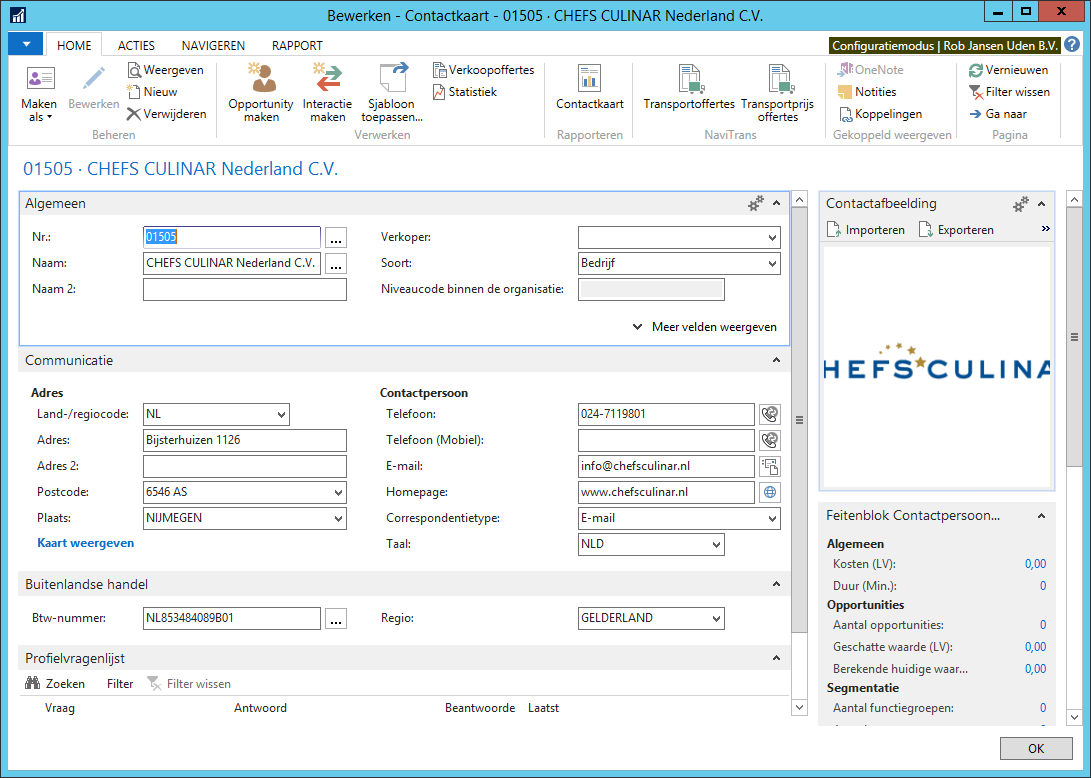Click into the Adres 2 field
Image resolution: width=1091 pixels, height=778 pixels.
point(245,466)
